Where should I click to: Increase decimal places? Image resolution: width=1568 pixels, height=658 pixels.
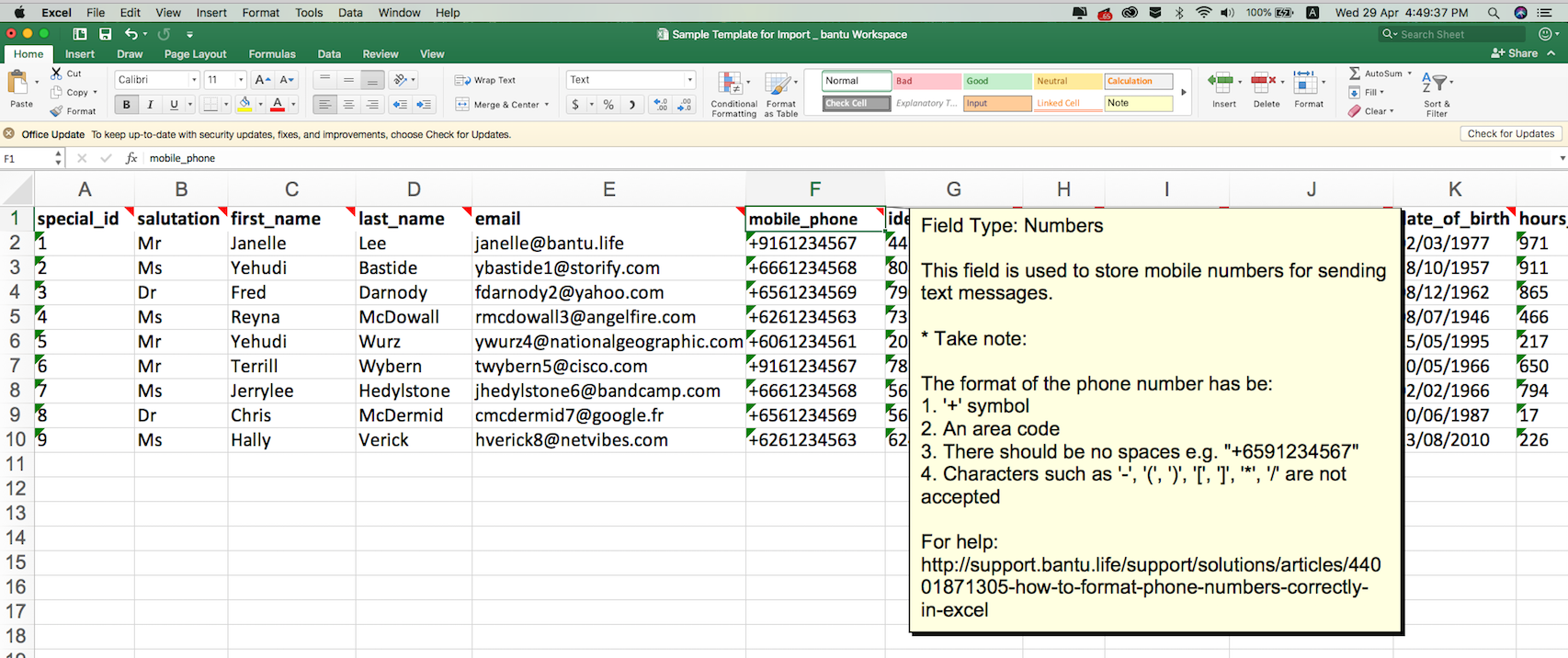tap(661, 105)
